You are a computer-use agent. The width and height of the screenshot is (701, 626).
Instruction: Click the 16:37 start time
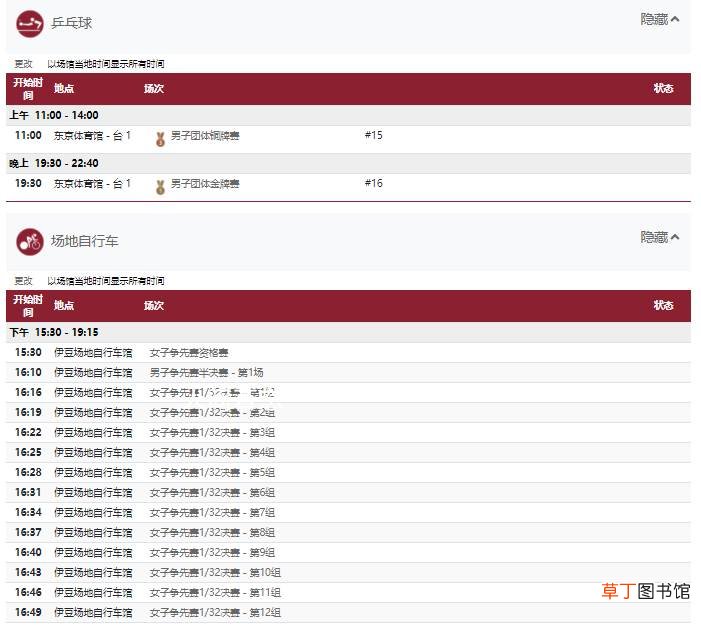(28, 532)
